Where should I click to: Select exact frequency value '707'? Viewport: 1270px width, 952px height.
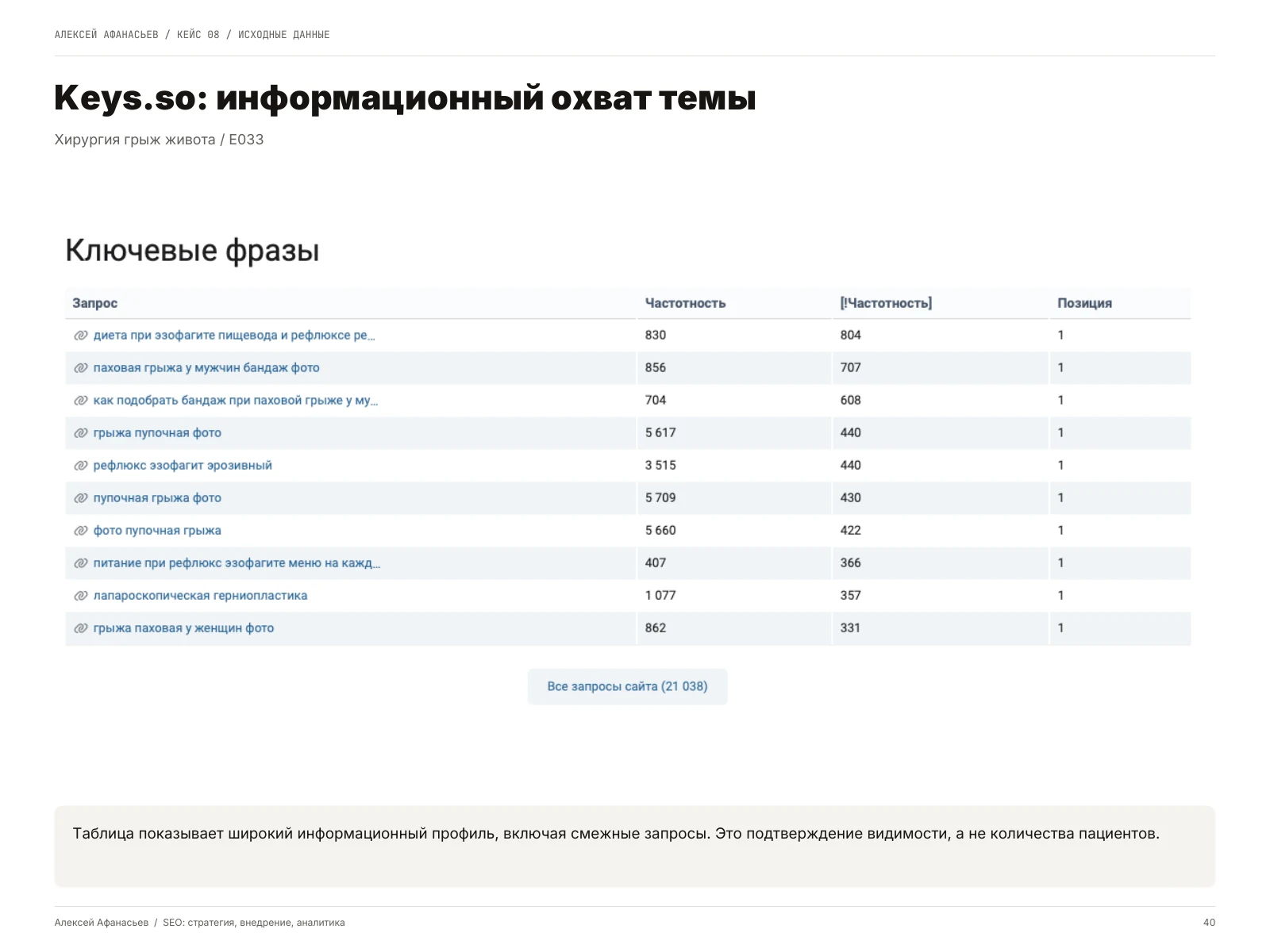click(x=851, y=368)
